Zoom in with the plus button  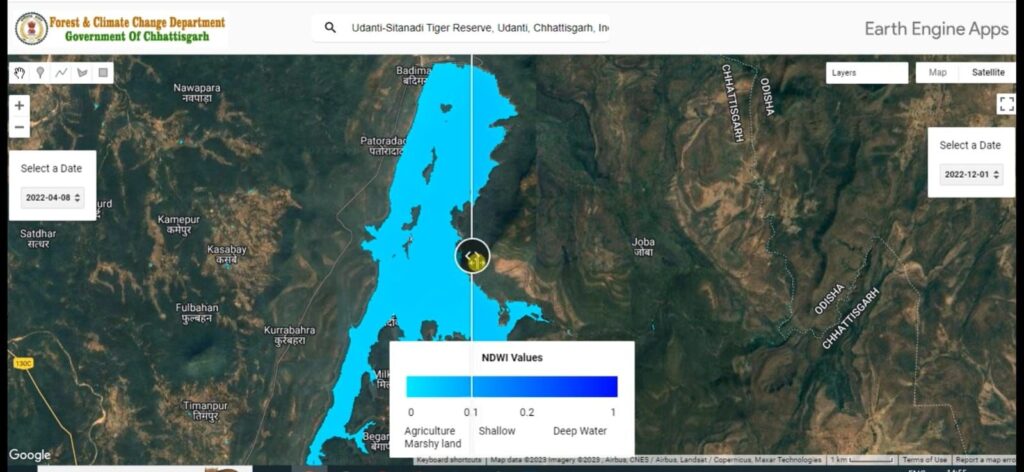20,105
